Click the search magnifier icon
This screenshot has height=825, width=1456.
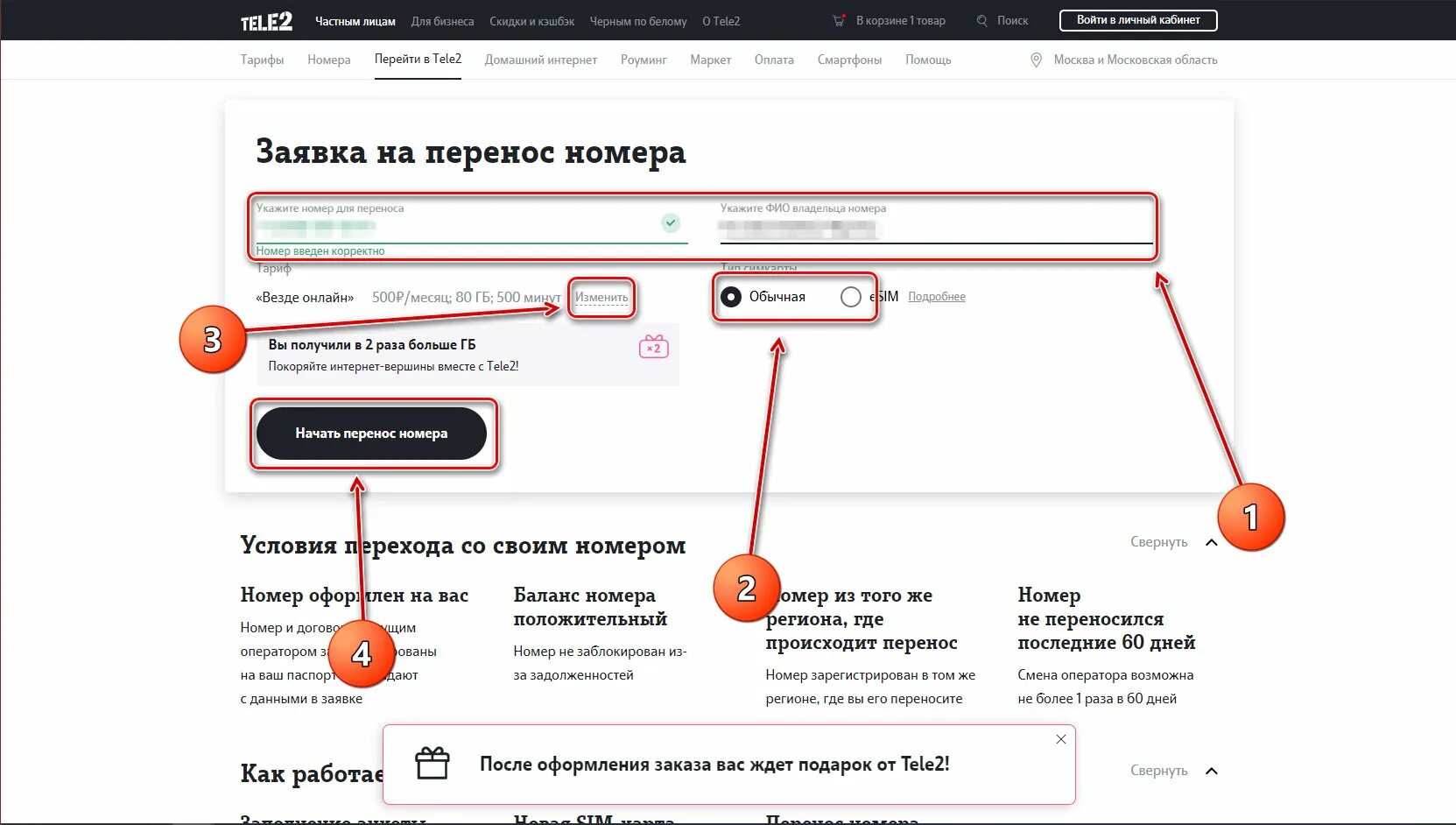pos(981,20)
